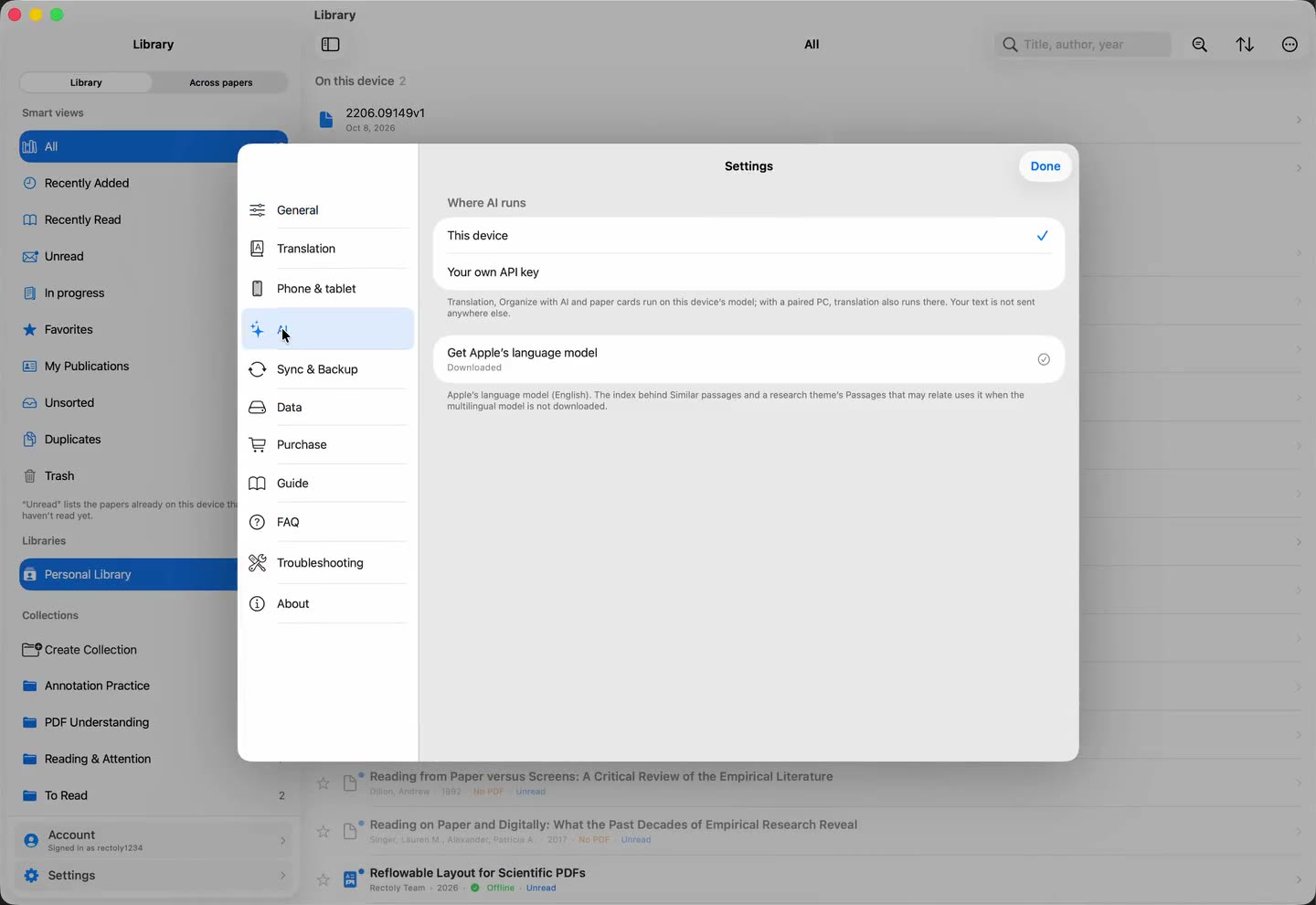This screenshot has height=905, width=1316.
Task: Open the FAQ settings section
Action: pos(328,523)
